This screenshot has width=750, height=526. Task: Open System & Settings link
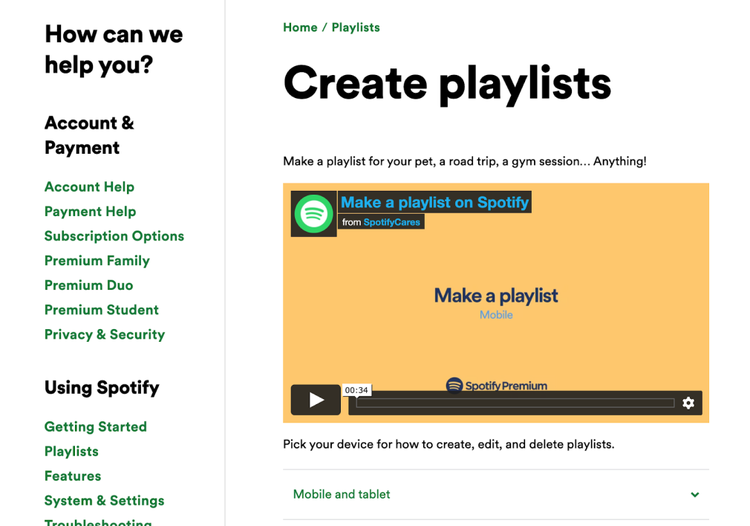tap(104, 501)
